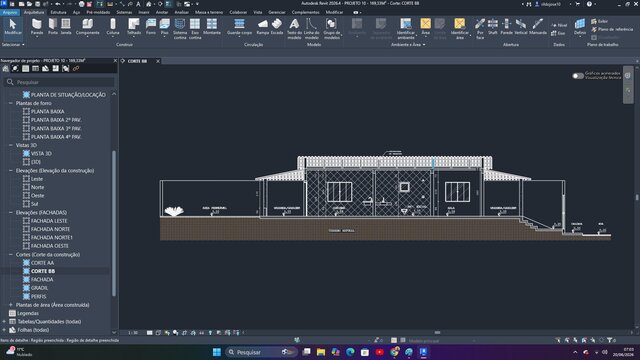Viewport: 640px width, 360px height.
Task: Select the GRADIL section view
Action: [39, 288]
